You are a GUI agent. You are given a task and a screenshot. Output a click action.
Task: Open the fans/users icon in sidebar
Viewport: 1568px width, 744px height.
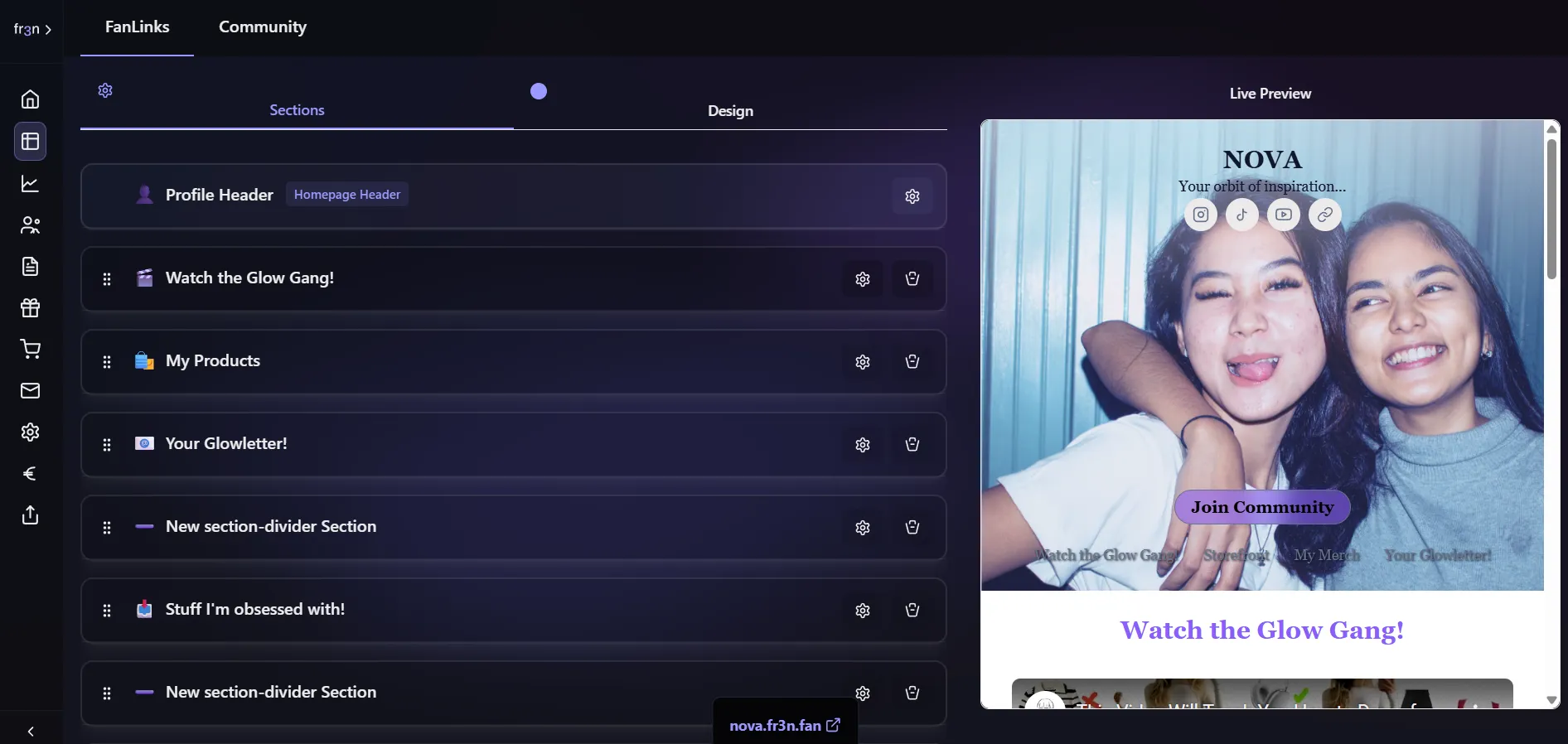coord(30,225)
